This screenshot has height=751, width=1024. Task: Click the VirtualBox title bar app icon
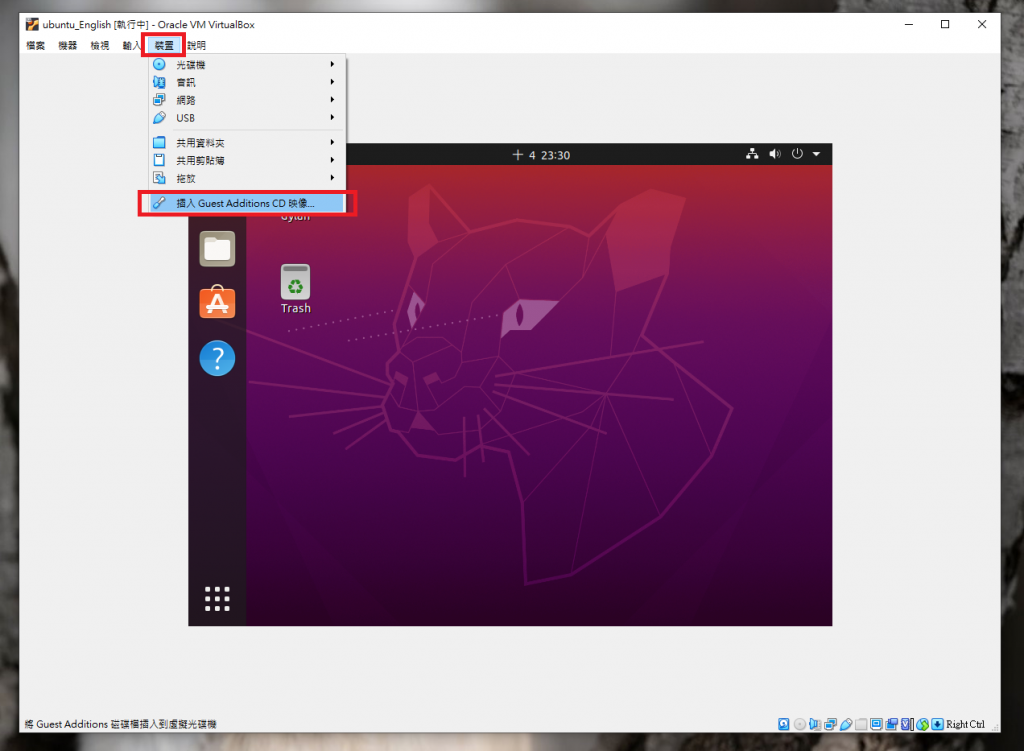tap(32, 24)
